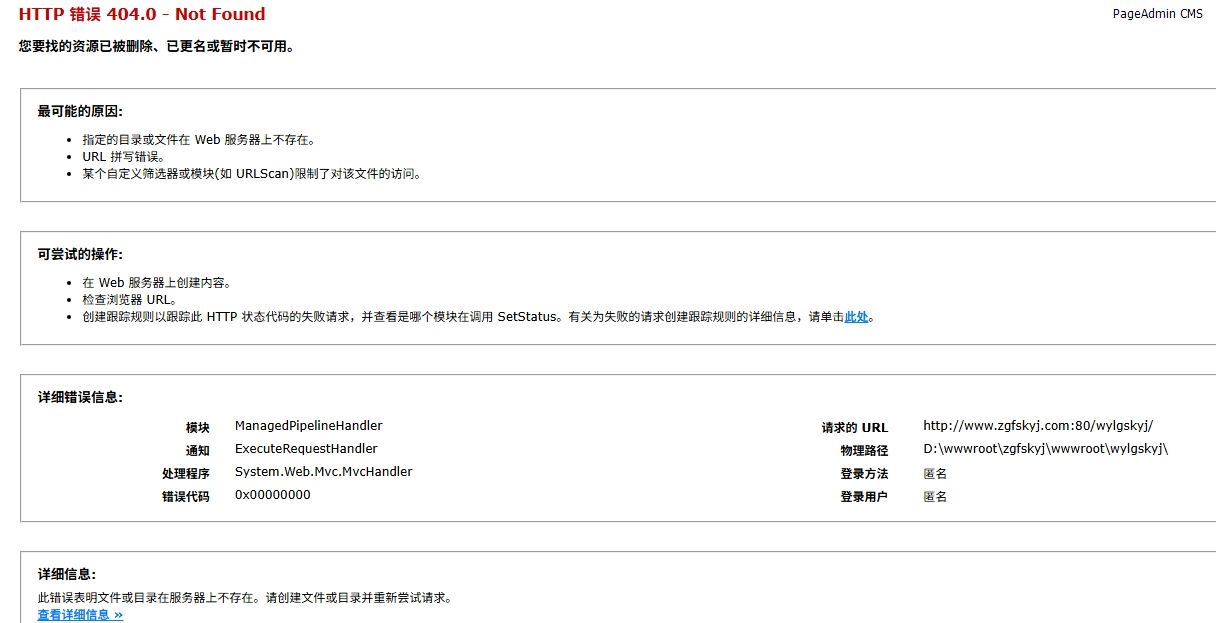Click the PageAdmin CMS label
Screen dimensions: 1216x623
(1157, 14)
